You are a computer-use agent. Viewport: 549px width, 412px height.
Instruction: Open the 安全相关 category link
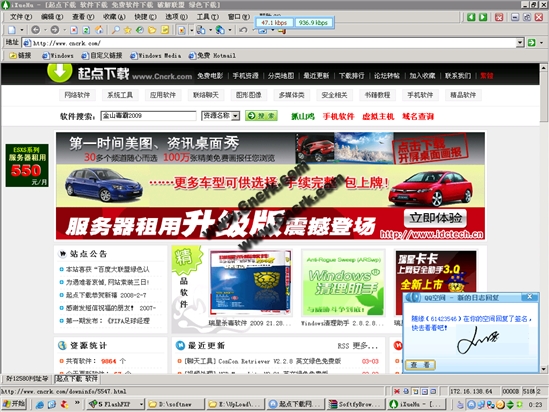pos(334,95)
